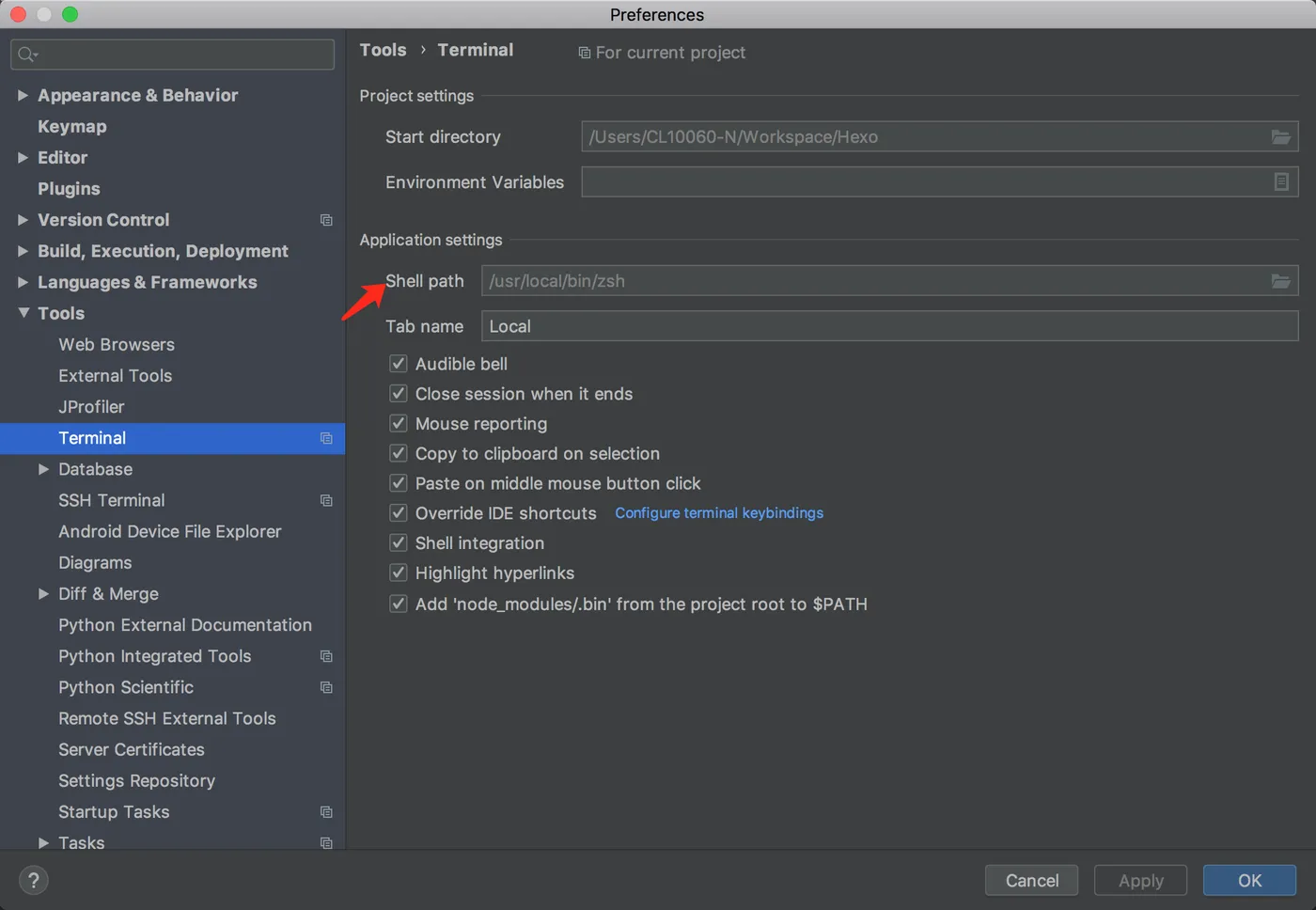
Task: Select SSH Terminal in the sidebar
Action: click(111, 500)
